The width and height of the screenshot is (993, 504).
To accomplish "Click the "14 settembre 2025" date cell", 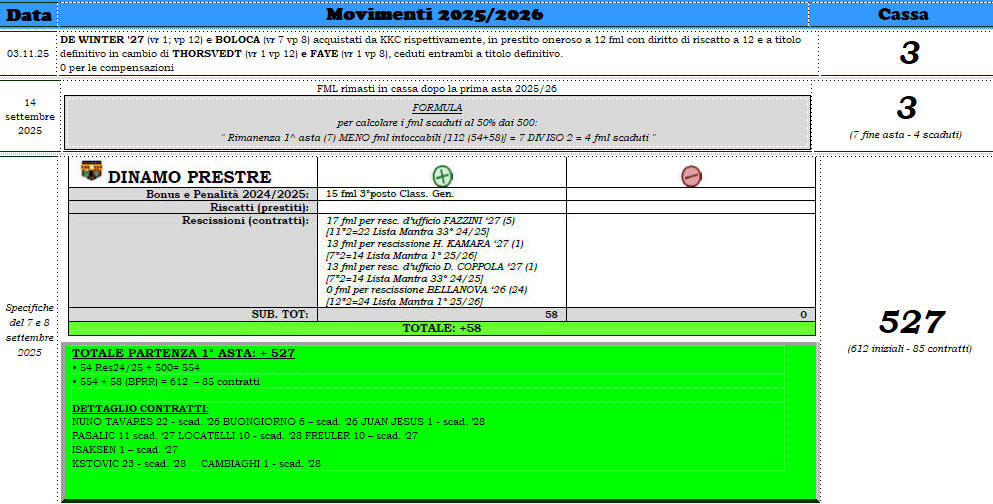I will tap(29, 116).
